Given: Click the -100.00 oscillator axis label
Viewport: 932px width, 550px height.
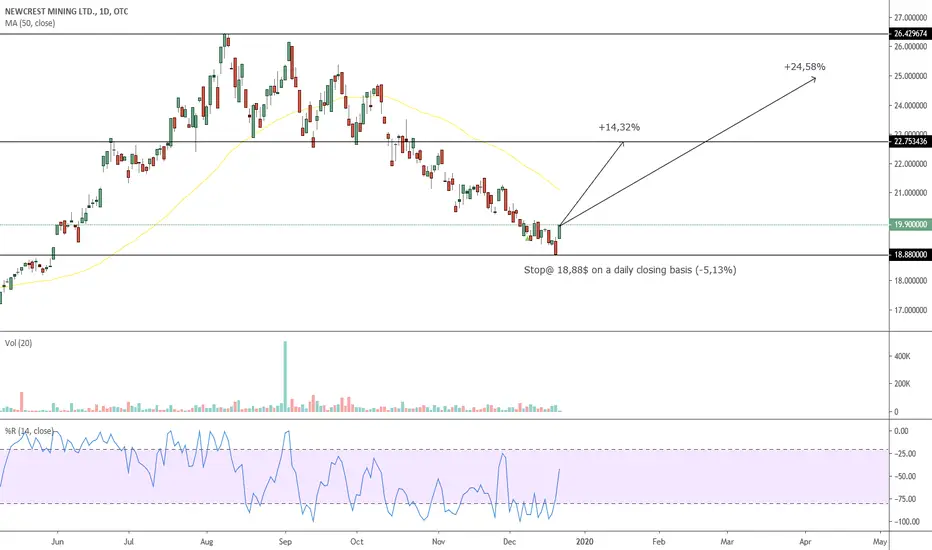Looking at the screenshot, I should coord(907,521).
